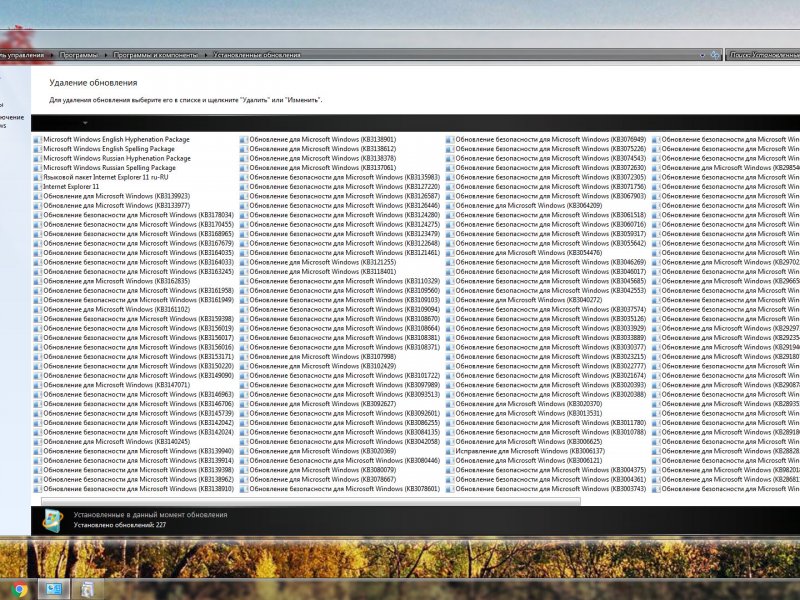The image size is (800, 600).
Task: Select the update KB3140245
Action: (116, 442)
